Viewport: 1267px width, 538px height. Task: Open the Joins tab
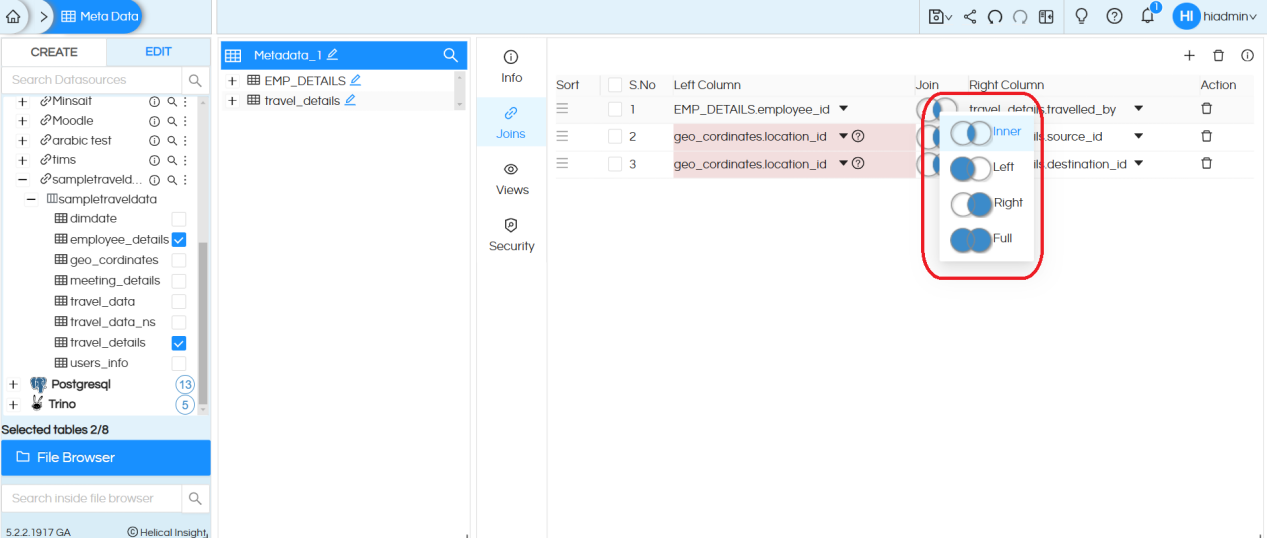click(x=511, y=123)
